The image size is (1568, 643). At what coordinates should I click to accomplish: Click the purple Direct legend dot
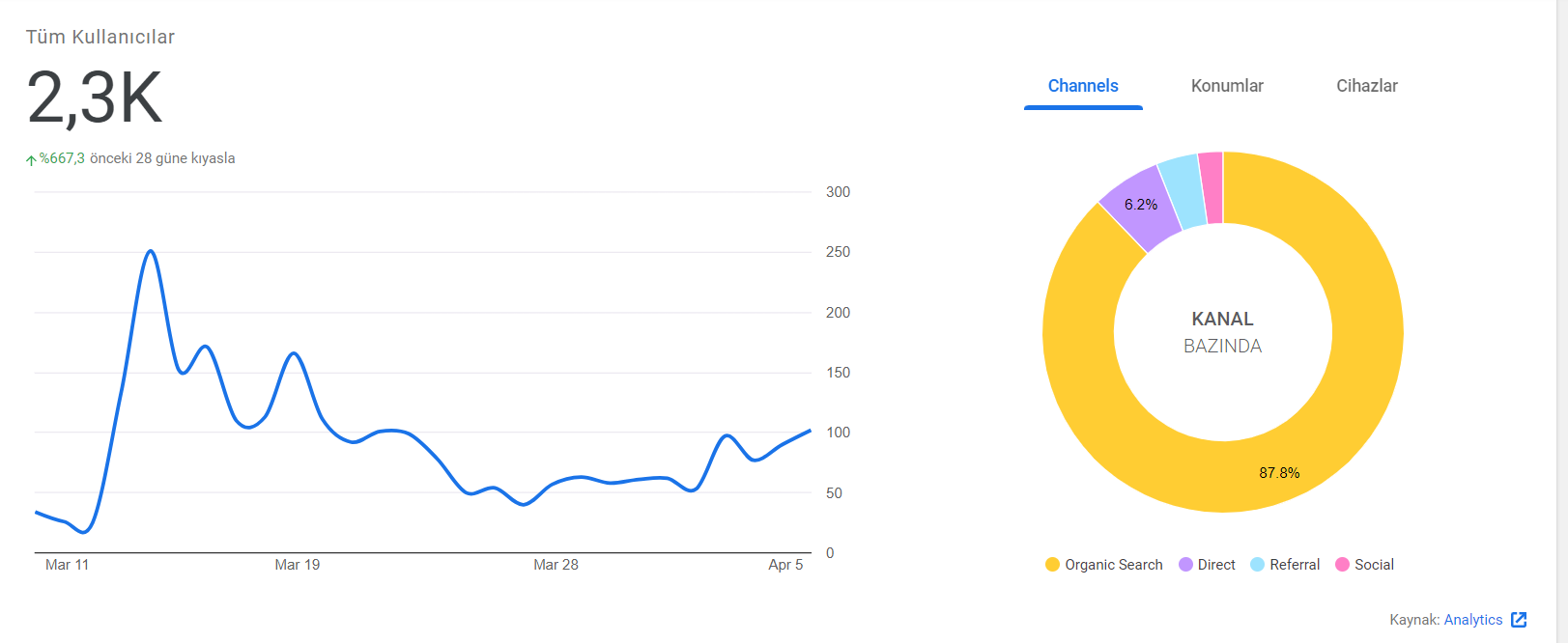pos(1185,565)
